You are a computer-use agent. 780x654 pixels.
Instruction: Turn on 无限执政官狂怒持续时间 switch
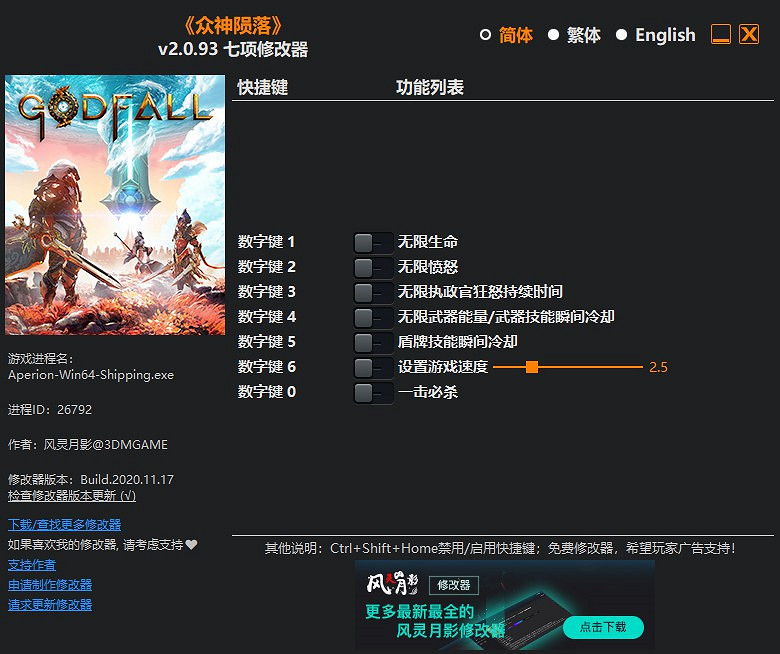point(373,292)
